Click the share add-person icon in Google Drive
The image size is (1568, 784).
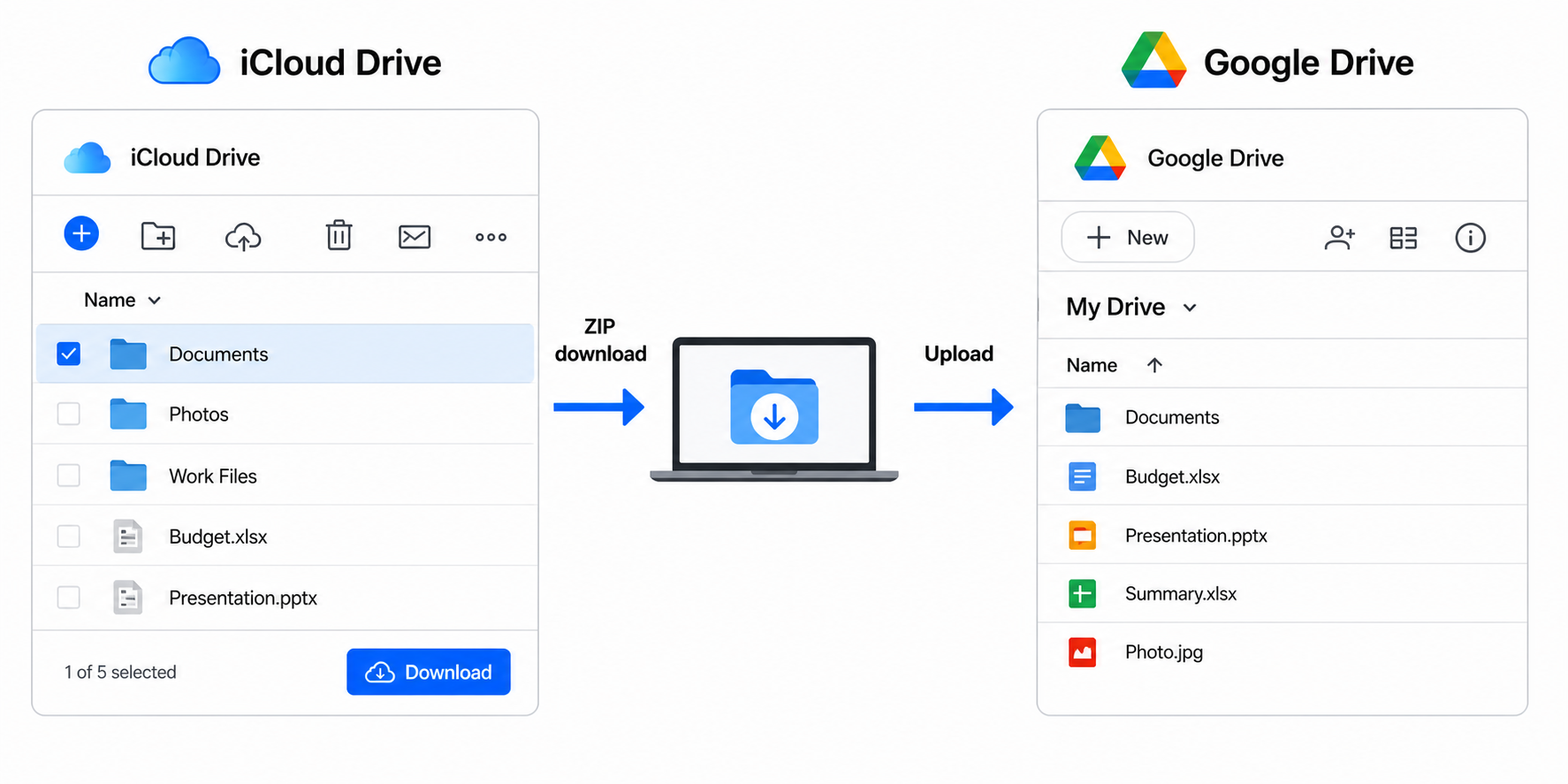(x=1339, y=238)
